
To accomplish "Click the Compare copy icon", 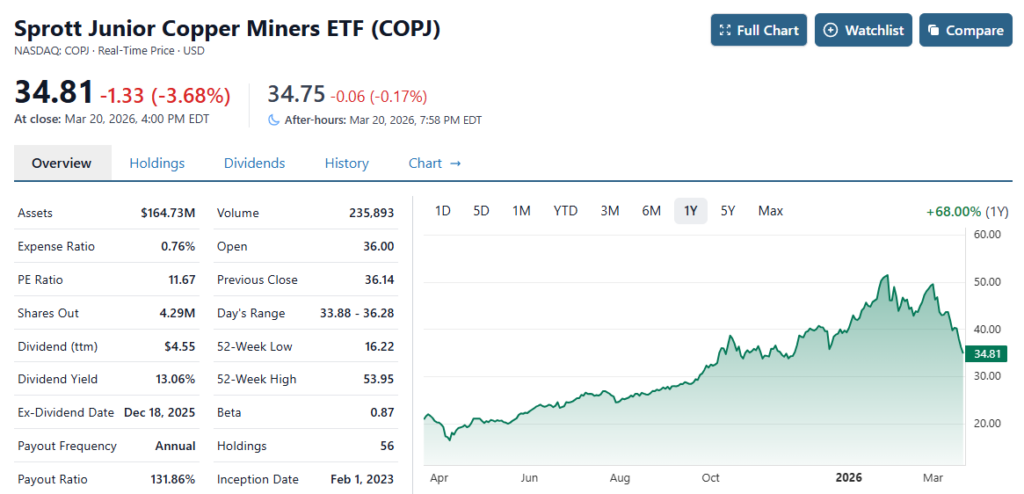I will (934, 31).
